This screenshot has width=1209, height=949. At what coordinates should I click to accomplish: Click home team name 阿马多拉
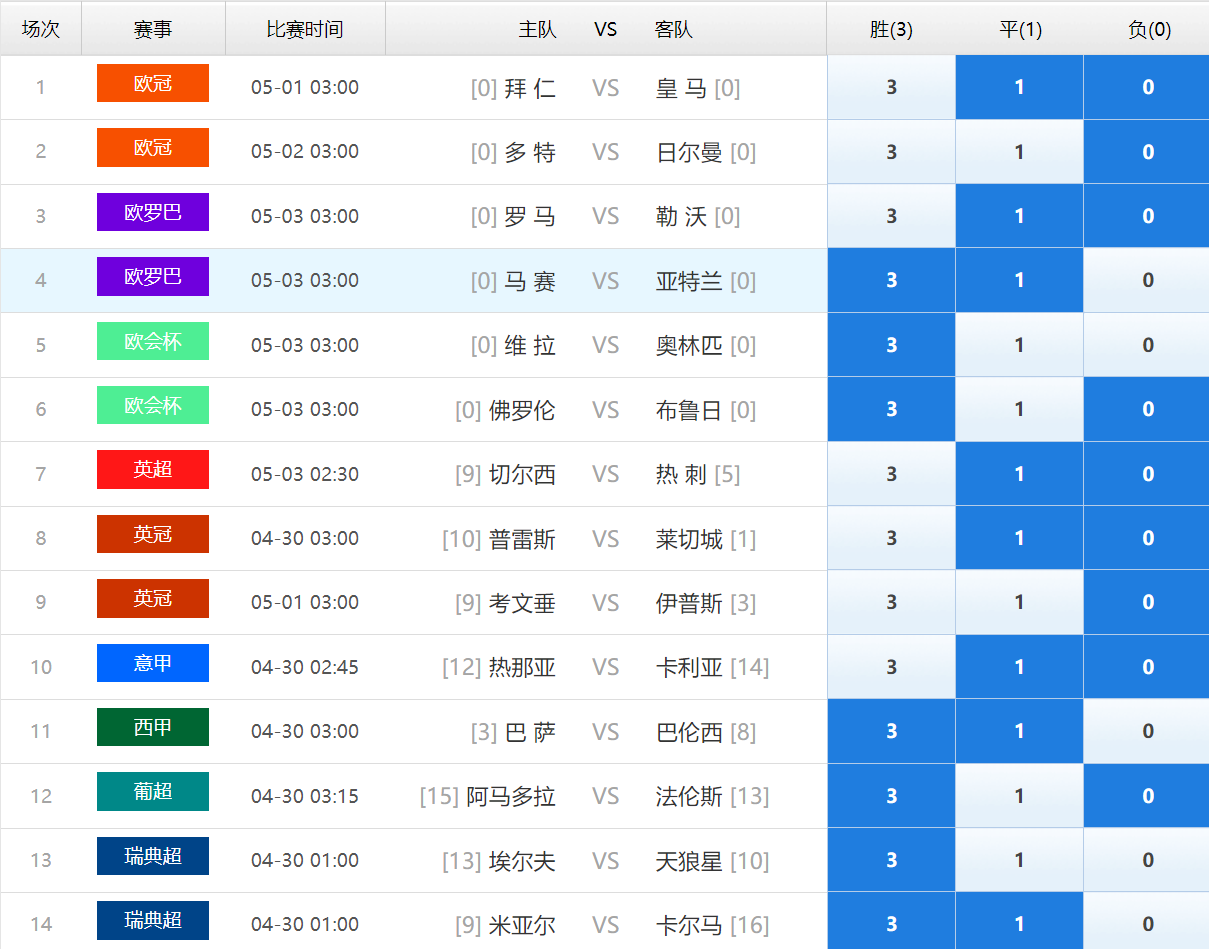pos(511,796)
